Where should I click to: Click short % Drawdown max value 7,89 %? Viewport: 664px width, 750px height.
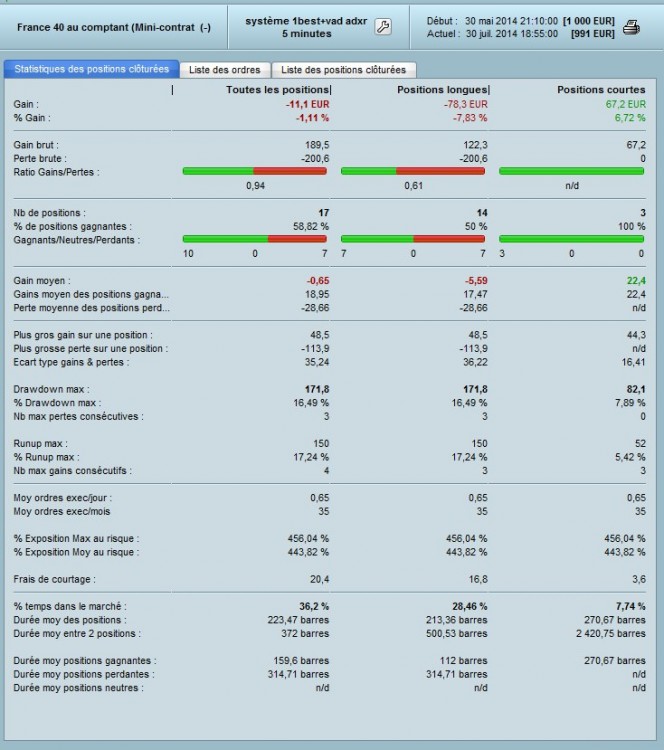pos(630,403)
